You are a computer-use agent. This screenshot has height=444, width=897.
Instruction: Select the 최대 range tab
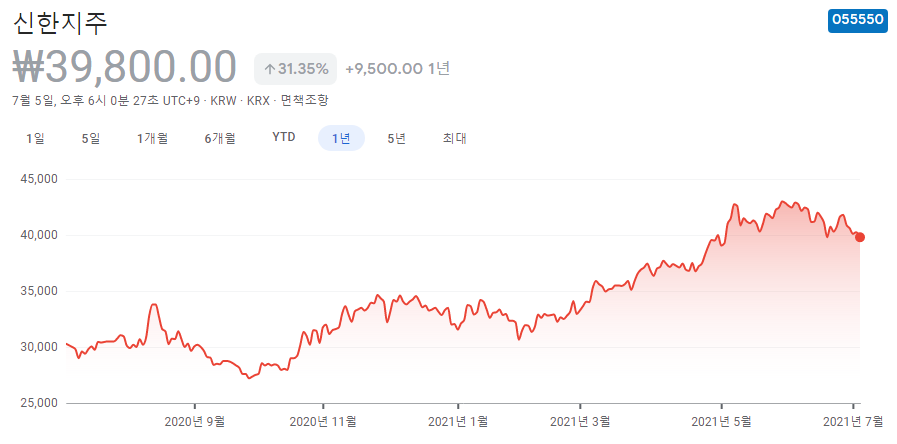tap(455, 138)
